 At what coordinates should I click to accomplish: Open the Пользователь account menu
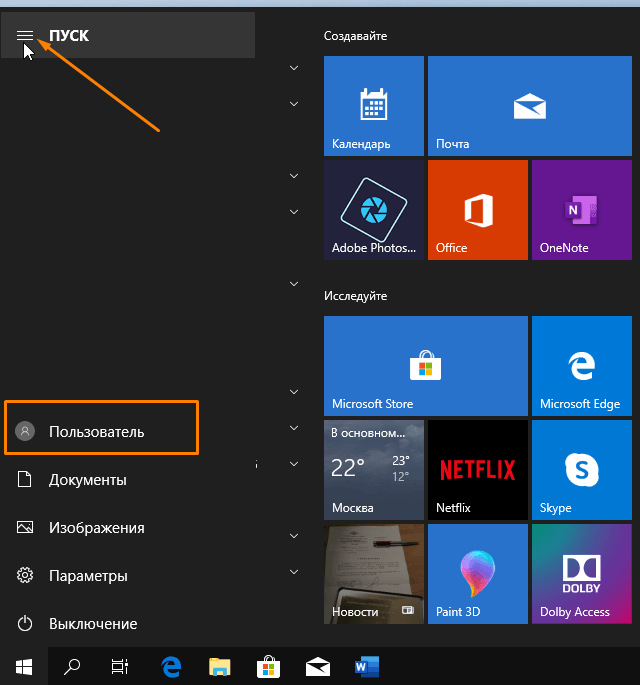(101, 431)
